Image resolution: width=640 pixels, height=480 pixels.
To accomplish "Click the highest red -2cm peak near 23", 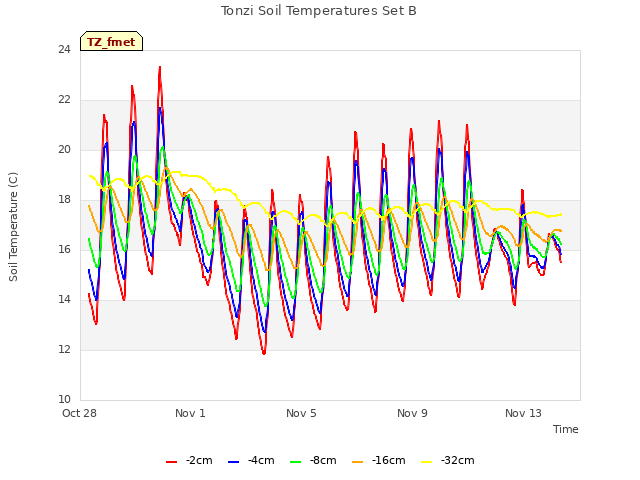I will (x=160, y=67).
